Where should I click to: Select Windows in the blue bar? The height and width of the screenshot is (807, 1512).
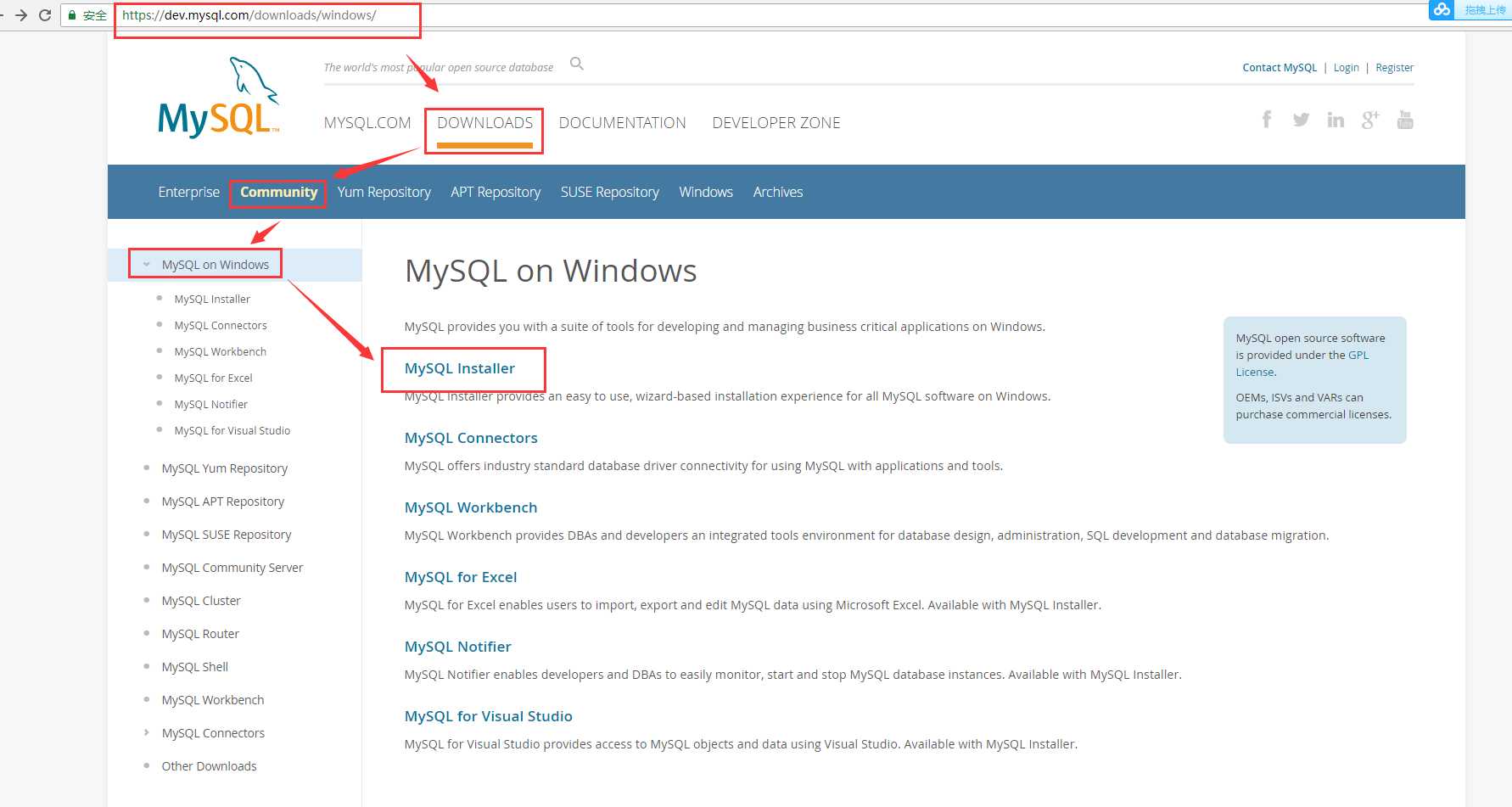[x=706, y=193]
